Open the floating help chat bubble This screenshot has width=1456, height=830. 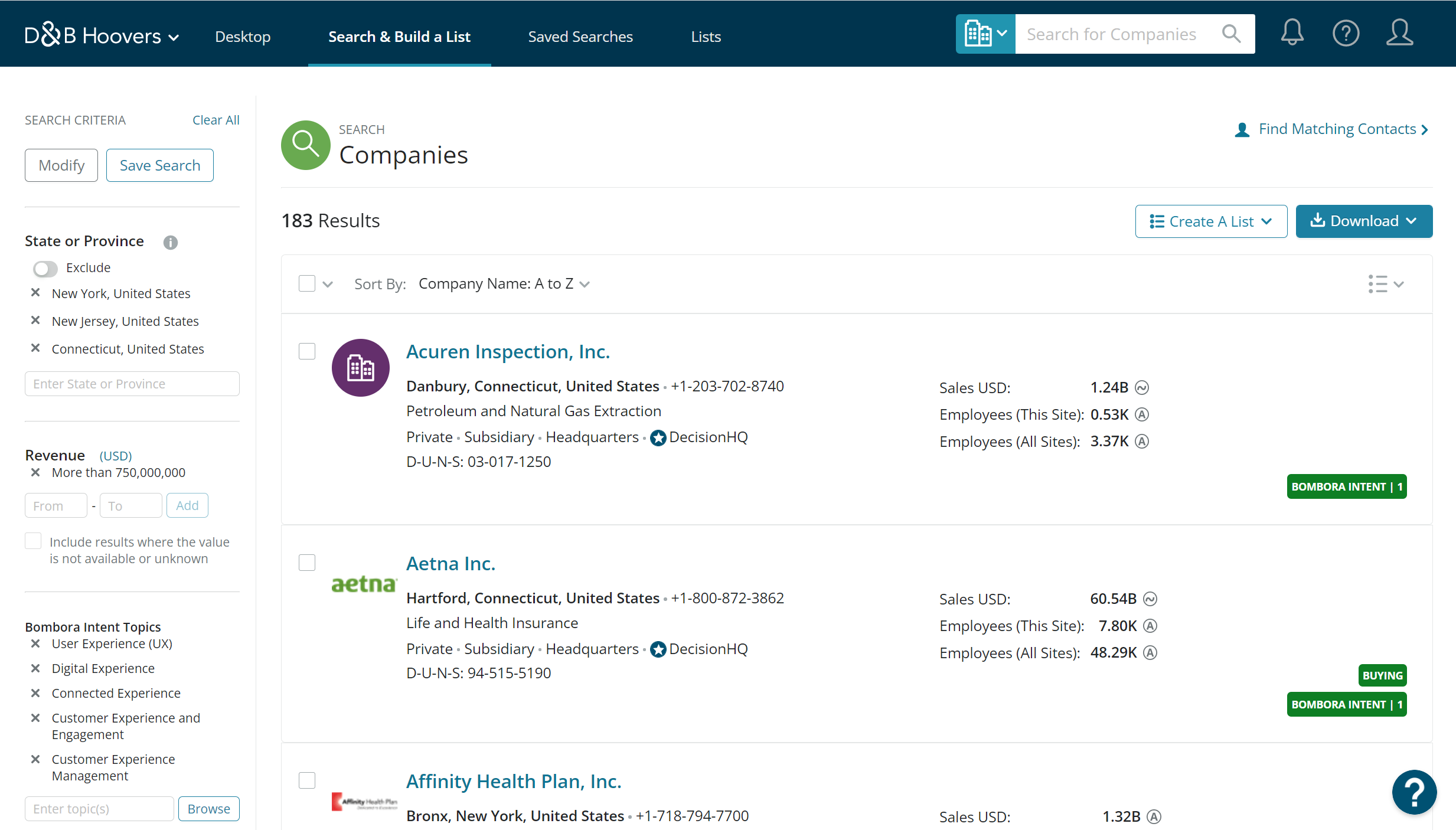[x=1414, y=792]
